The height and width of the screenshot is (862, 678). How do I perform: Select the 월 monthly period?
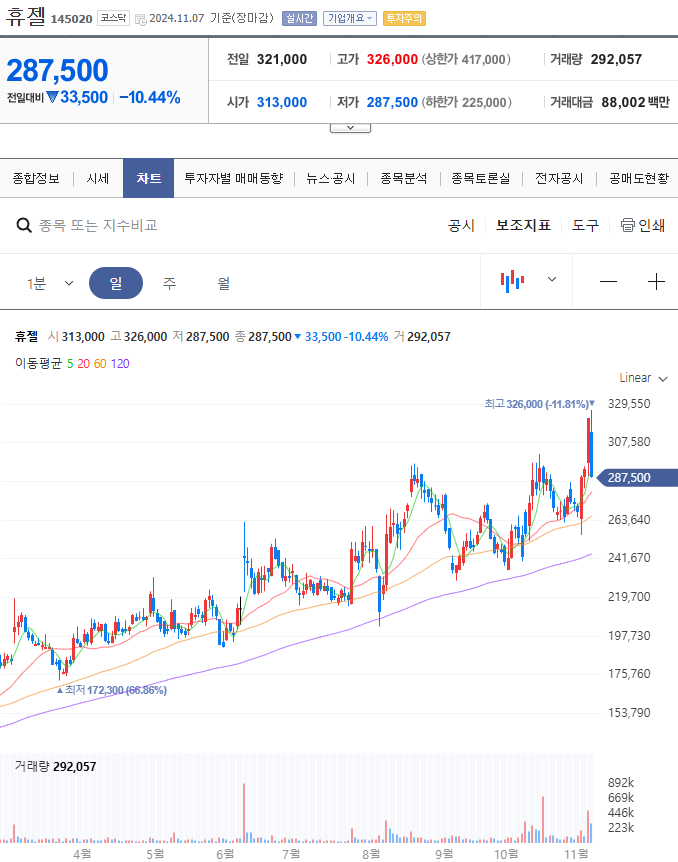point(223,283)
